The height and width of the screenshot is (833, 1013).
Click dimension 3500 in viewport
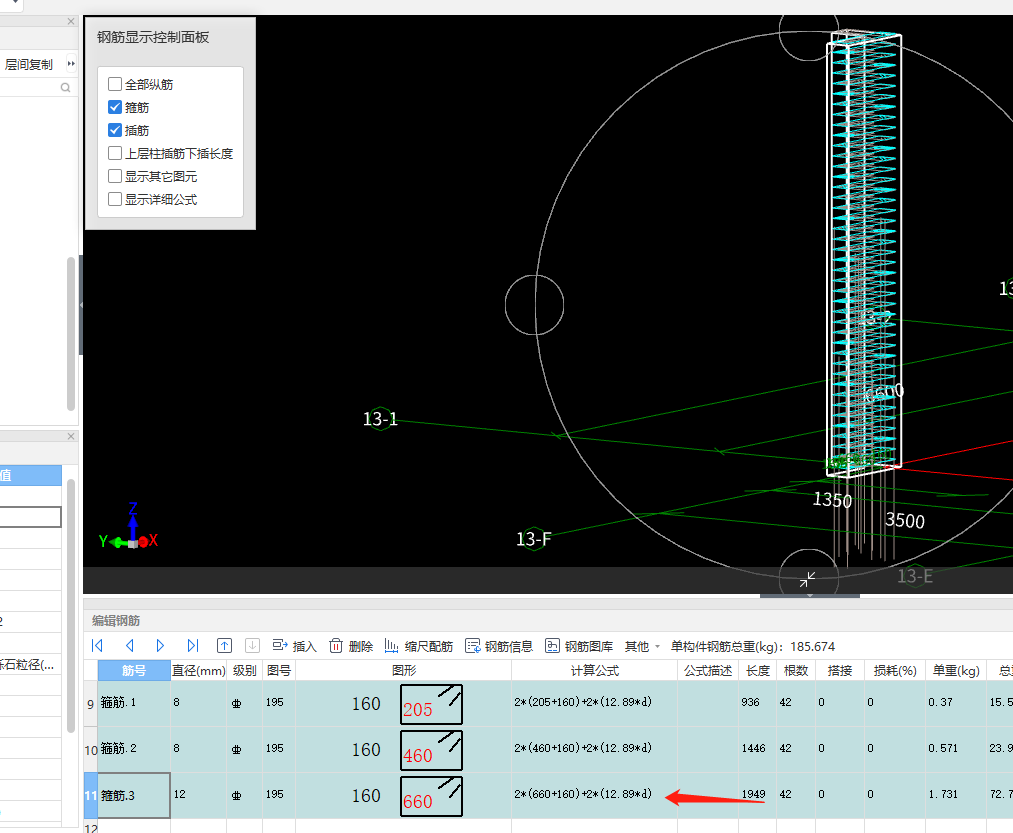click(x=904, y=521)
